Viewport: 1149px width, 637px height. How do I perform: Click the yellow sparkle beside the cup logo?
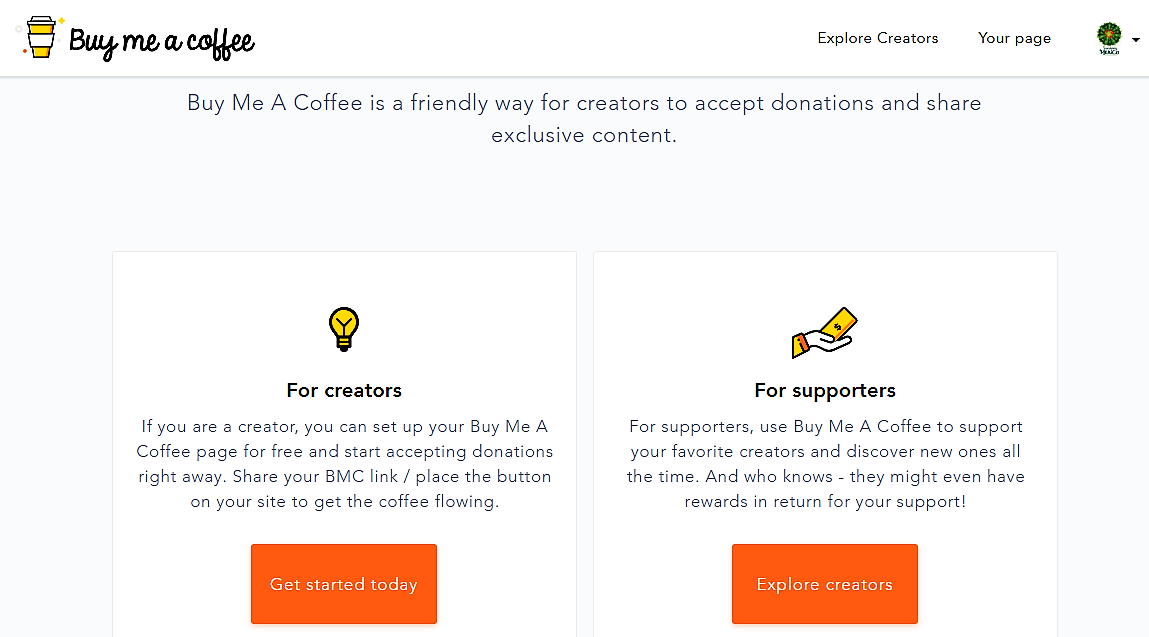click(61, 20)
